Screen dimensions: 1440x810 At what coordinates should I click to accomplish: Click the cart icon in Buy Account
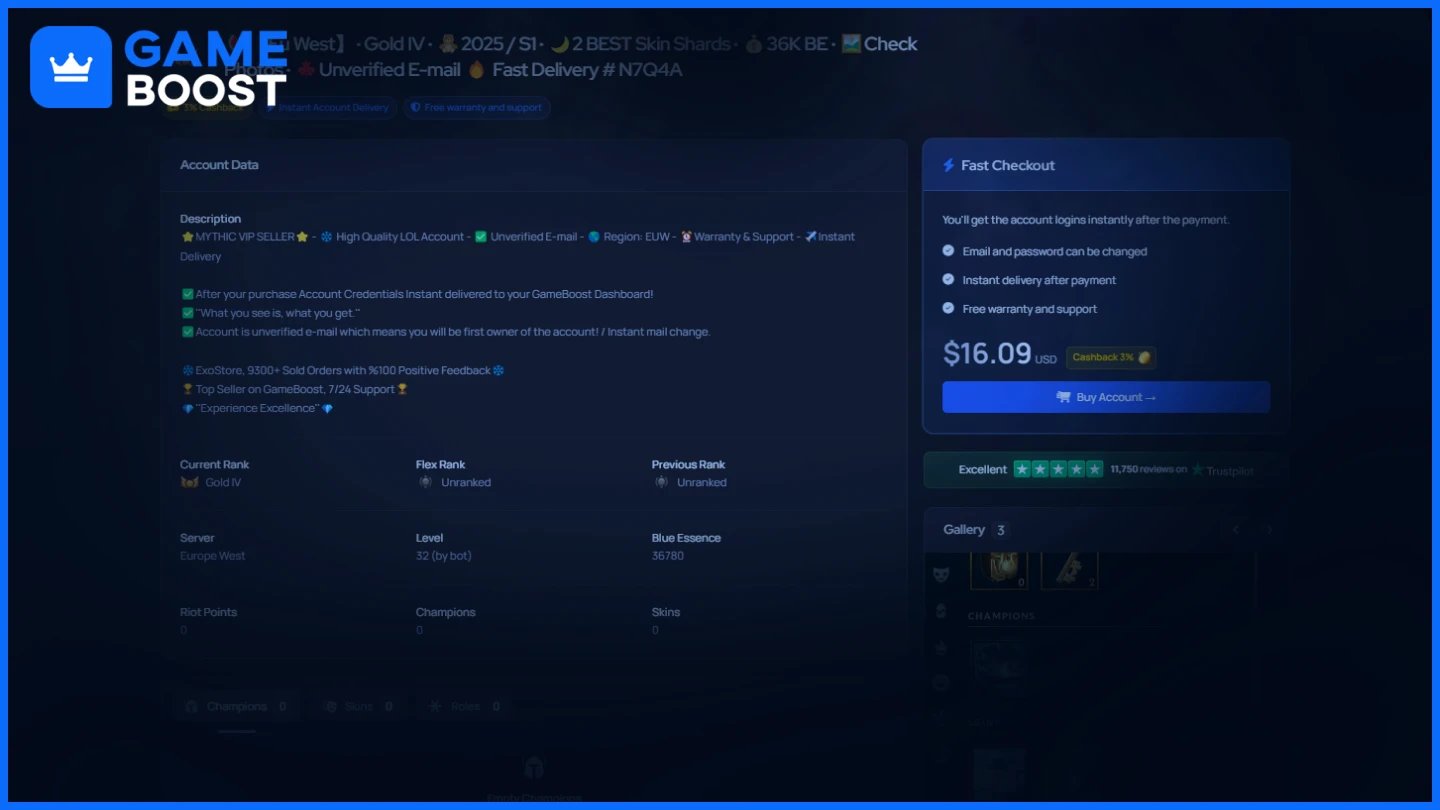tap(1063, 397)
